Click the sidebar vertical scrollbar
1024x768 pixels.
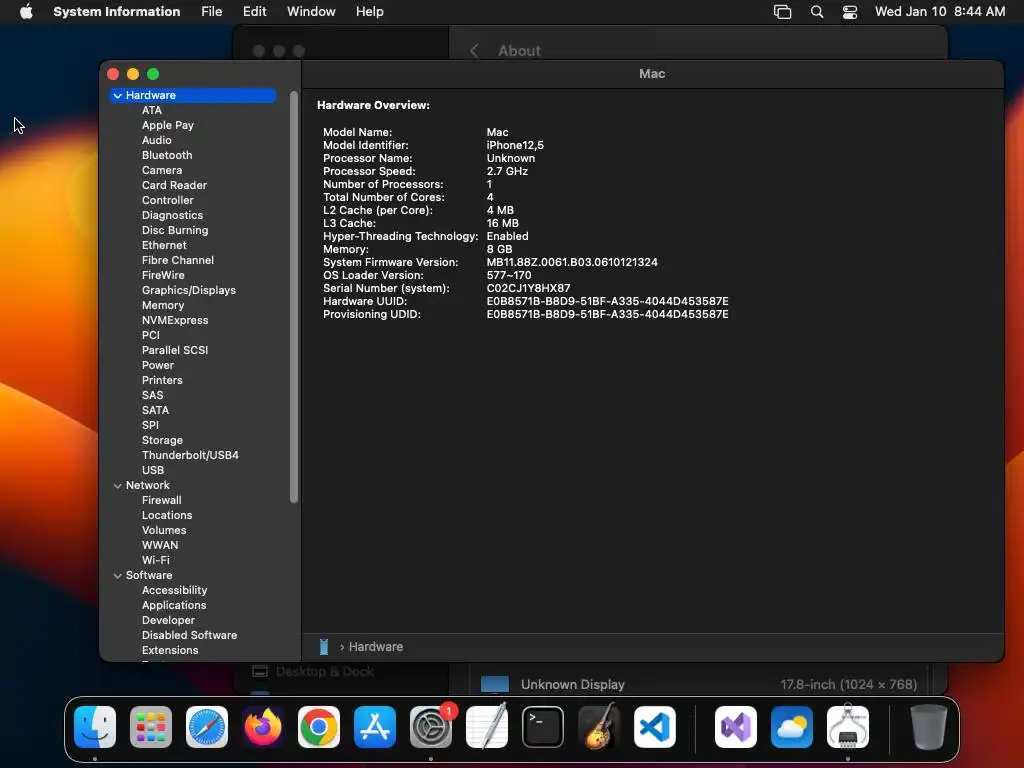[x=294, y=297]
